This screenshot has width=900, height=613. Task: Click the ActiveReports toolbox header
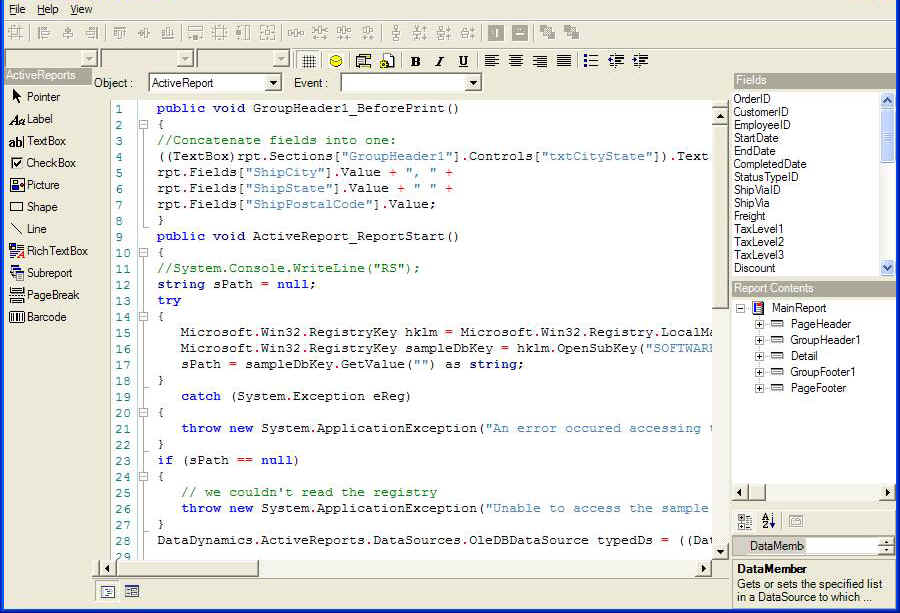(x=48, y=75)
